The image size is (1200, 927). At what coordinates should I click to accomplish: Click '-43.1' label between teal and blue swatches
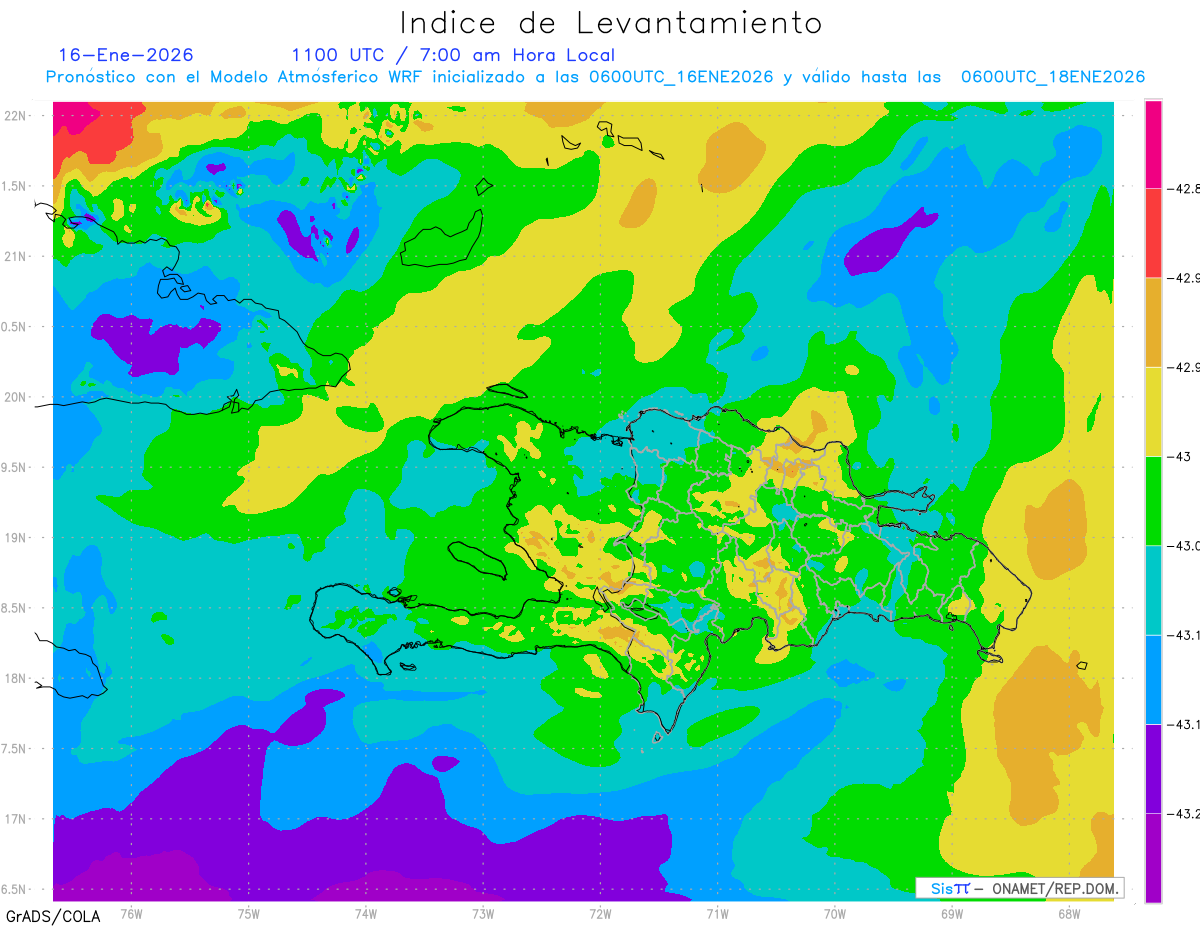1184,635
